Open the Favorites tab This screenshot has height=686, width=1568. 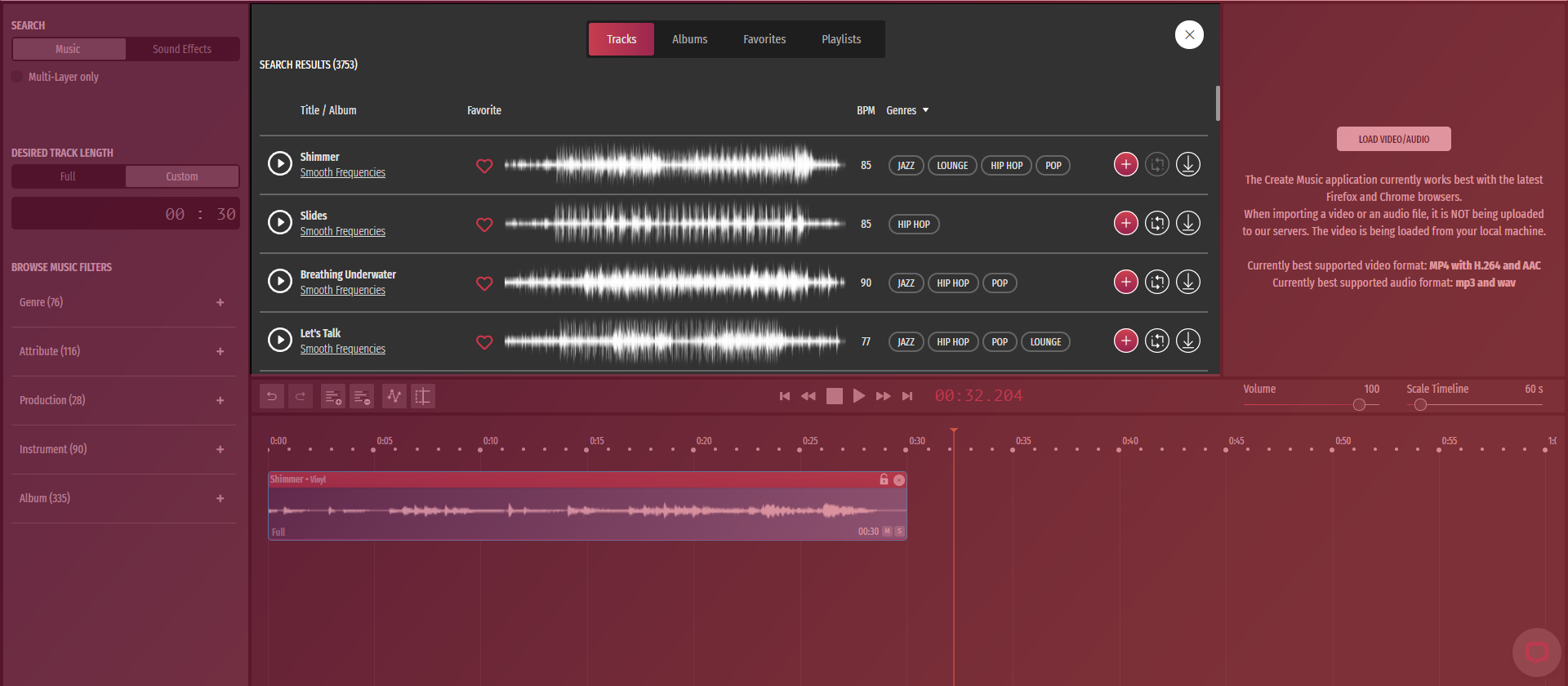pyautogui.click(x=764, y=39)
